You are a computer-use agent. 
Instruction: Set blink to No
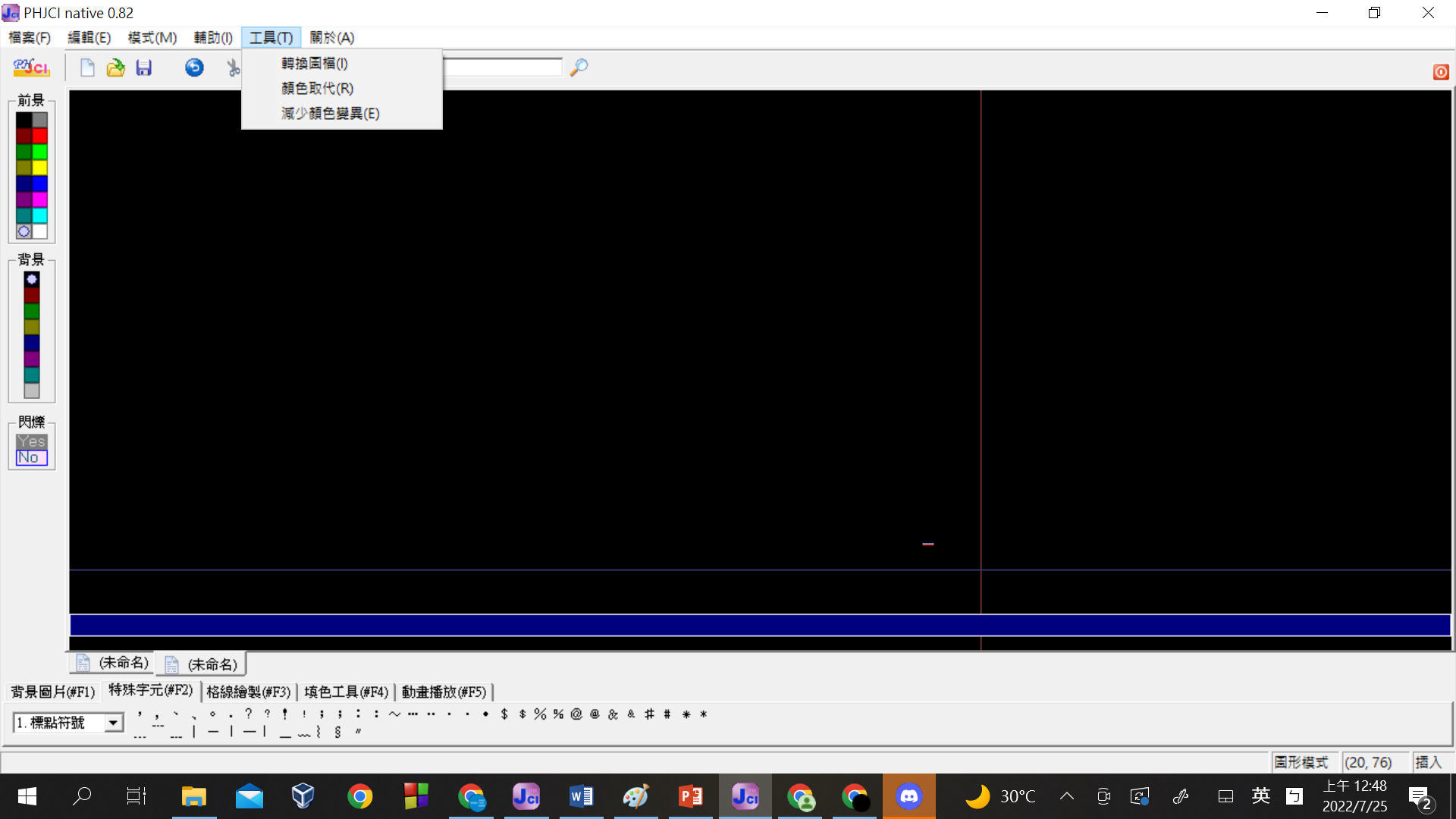[32, 458]
